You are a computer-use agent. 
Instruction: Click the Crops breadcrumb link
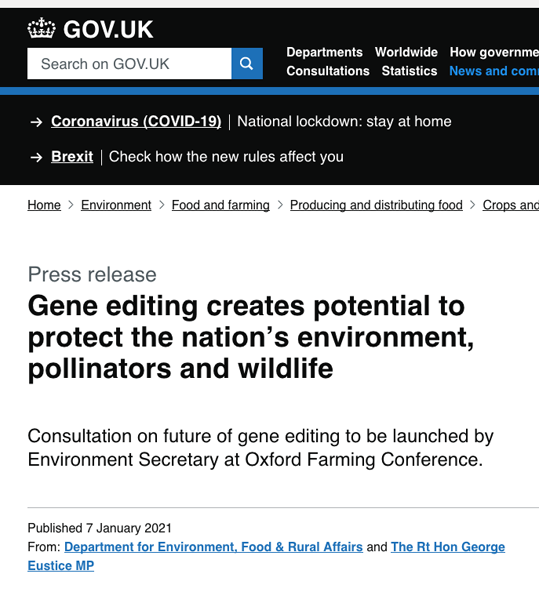point(511,205)
